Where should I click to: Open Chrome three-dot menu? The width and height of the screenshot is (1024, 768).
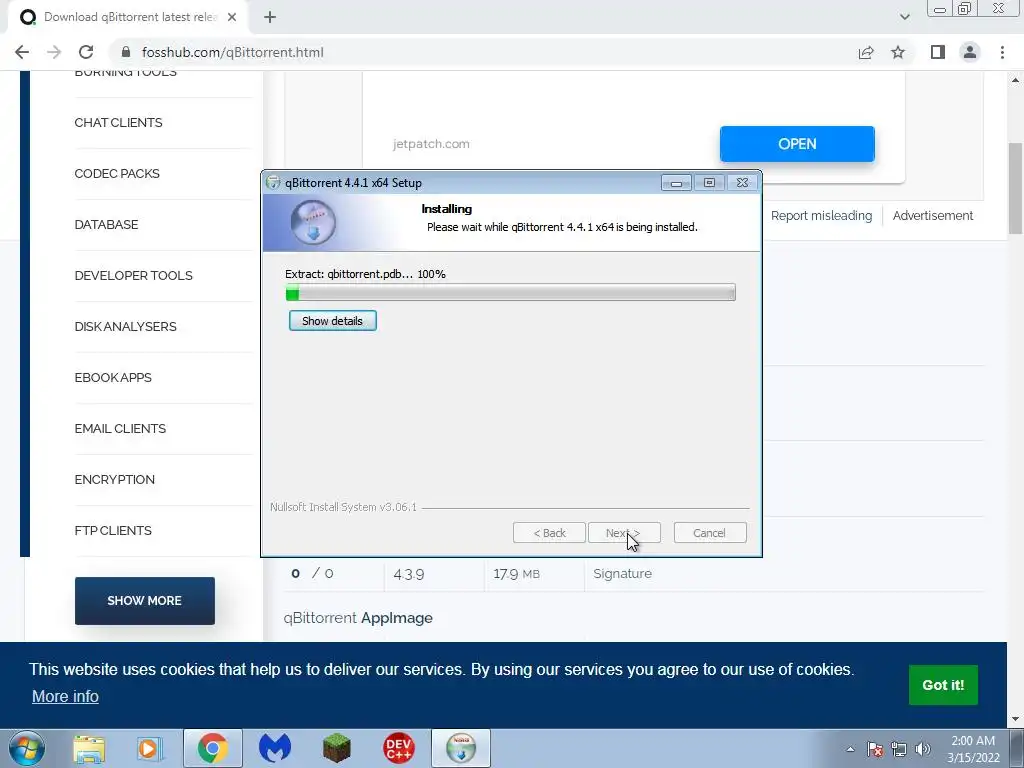[x=1002, y=52]
